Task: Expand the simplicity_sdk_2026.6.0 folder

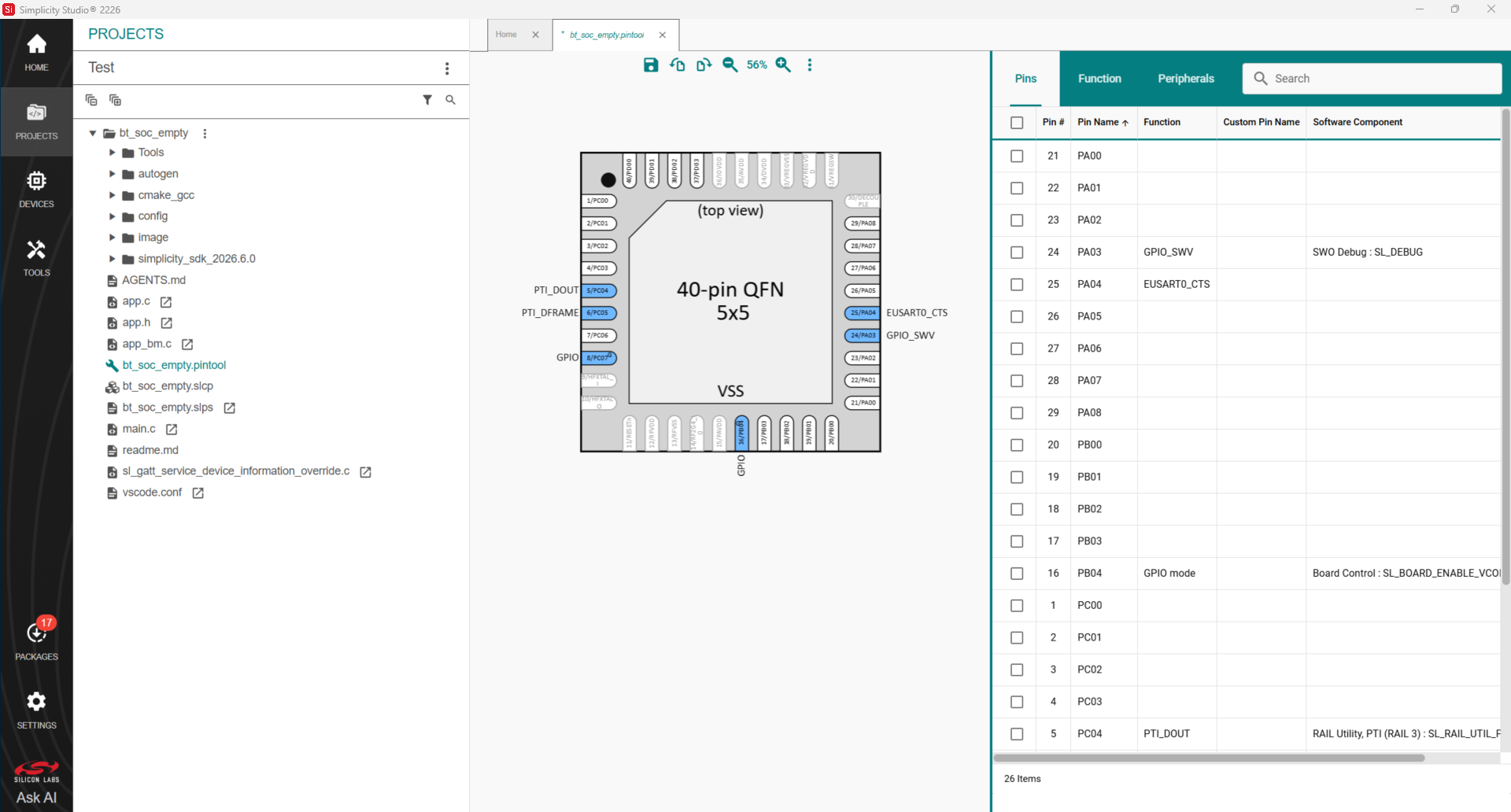Action: 112,259
